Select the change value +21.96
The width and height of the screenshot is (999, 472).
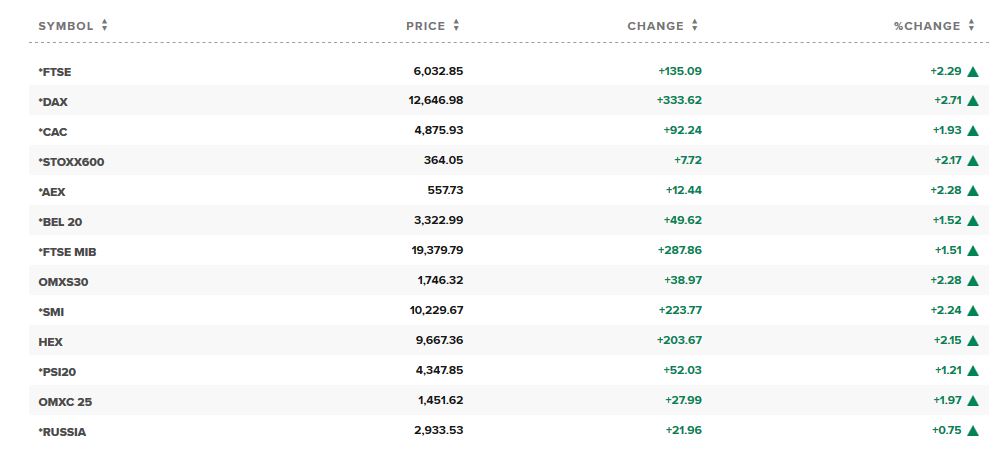[684, 430]
